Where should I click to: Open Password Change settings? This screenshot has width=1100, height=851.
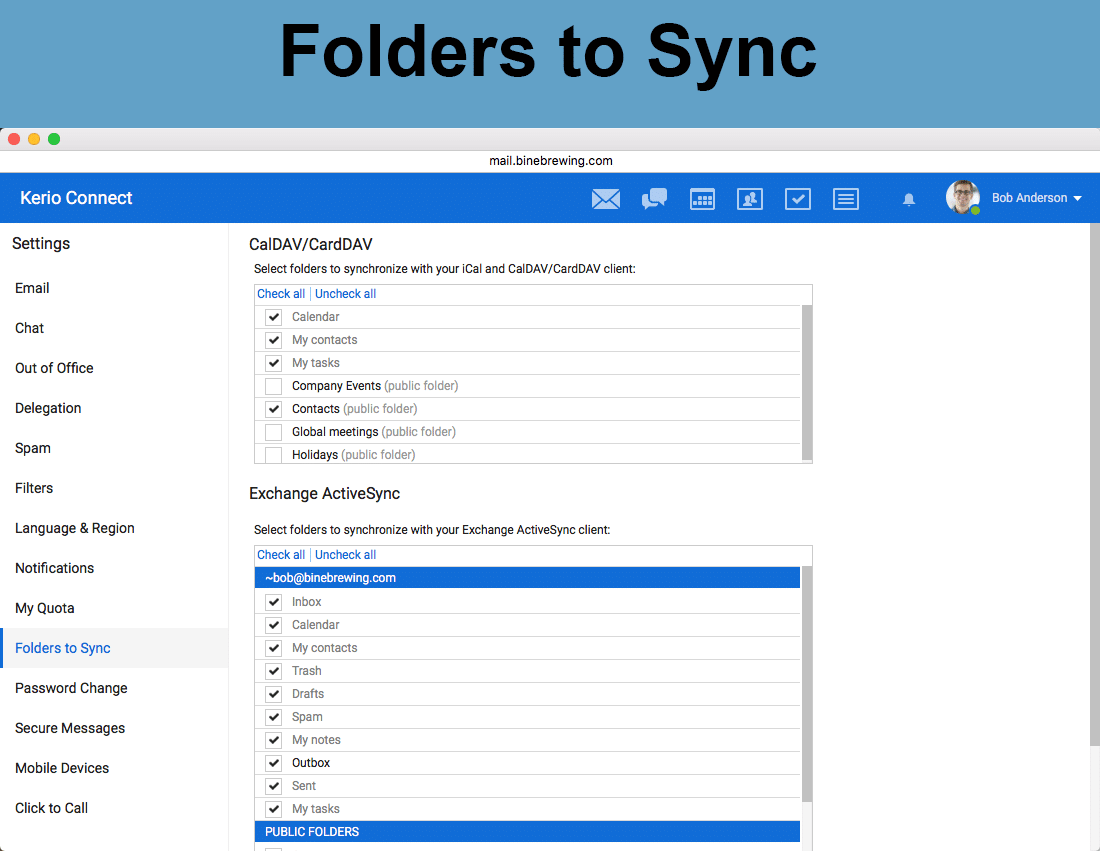(x=71, y=688)
